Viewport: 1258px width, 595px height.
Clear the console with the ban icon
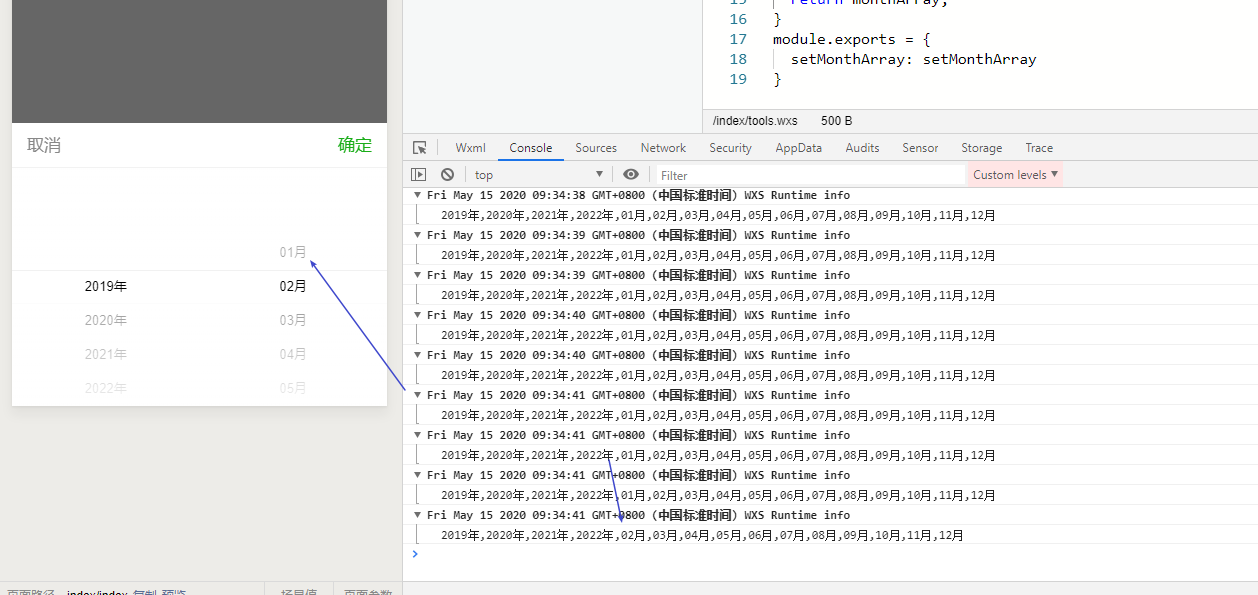click(x=447, y=174)
